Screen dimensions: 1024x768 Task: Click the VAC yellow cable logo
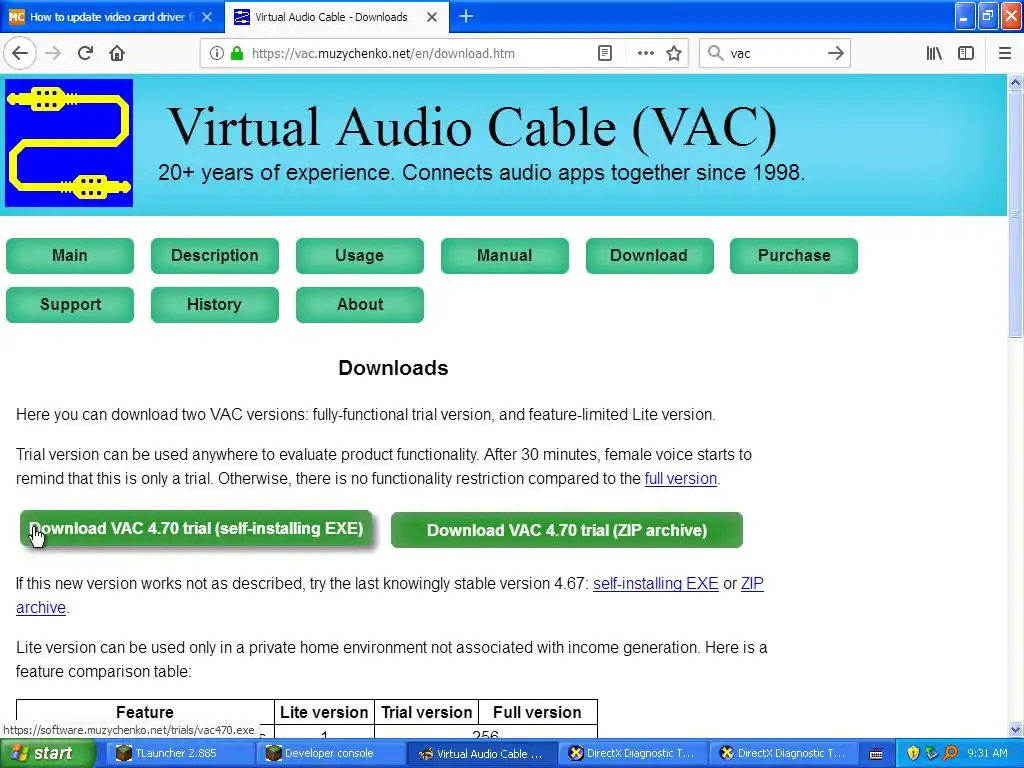pos(69,143)
